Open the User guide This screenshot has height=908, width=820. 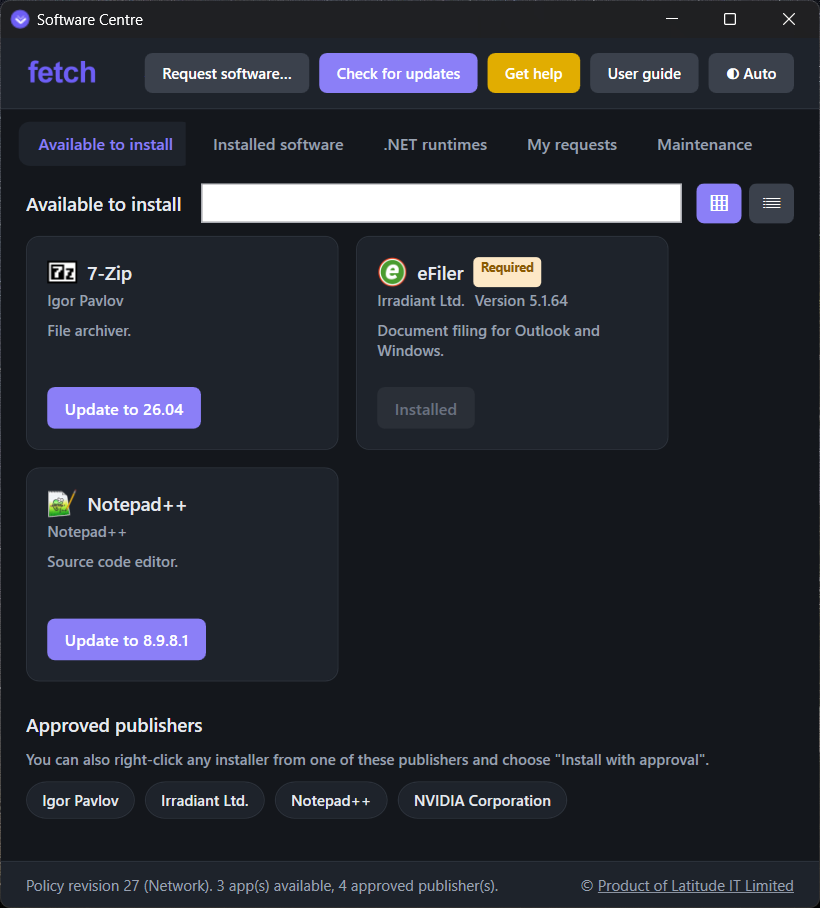[x=644, y=73]
